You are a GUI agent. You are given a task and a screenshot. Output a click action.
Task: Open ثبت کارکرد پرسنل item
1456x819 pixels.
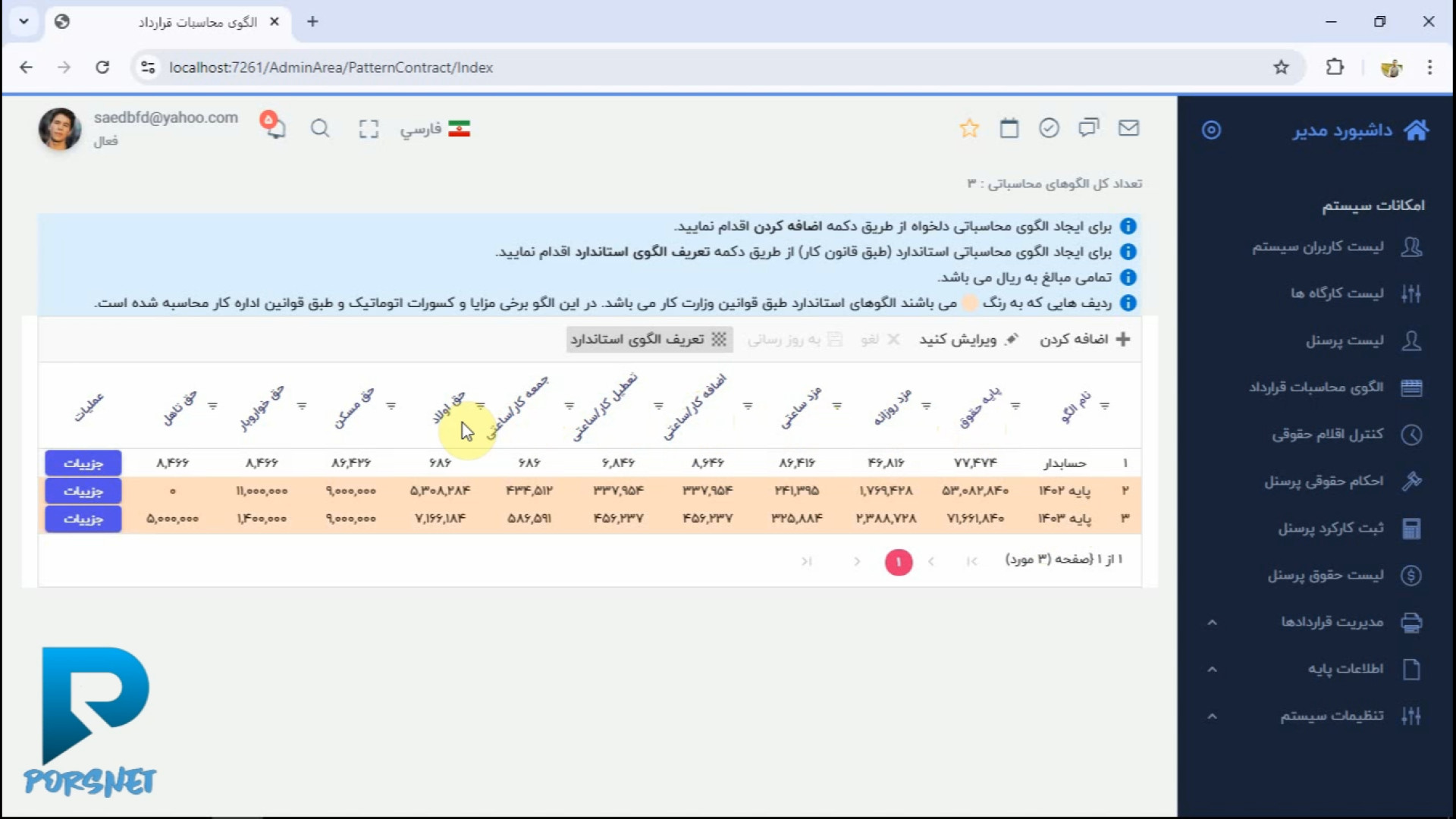pyautogui.click(x=1349, y=529)
